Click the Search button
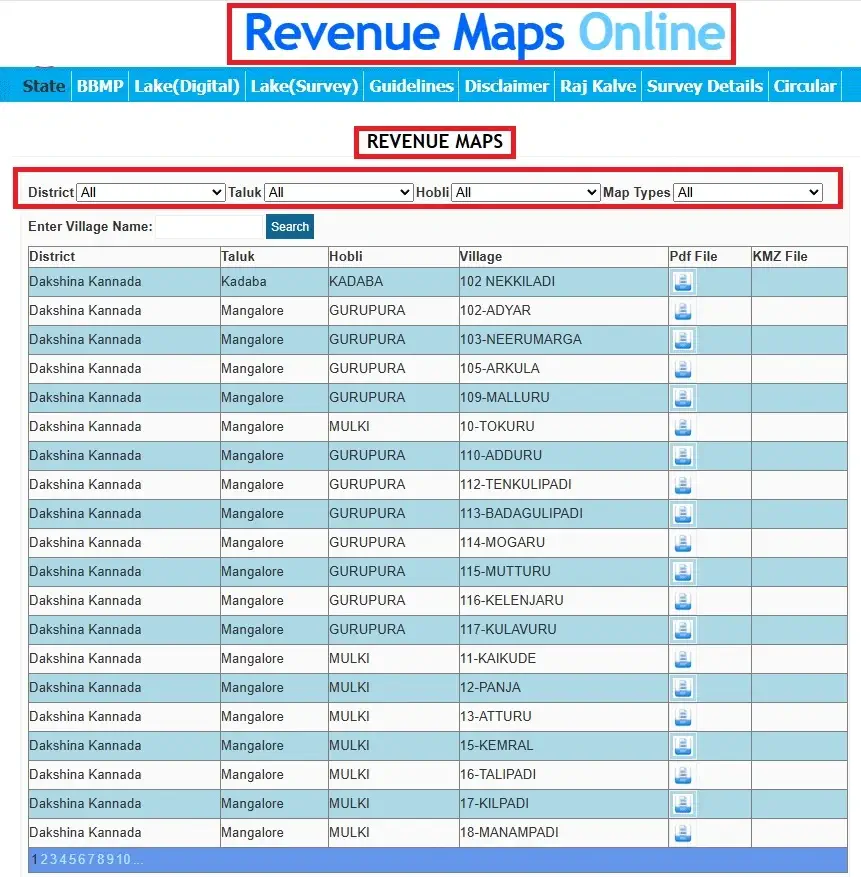 (x=290, y=227)
